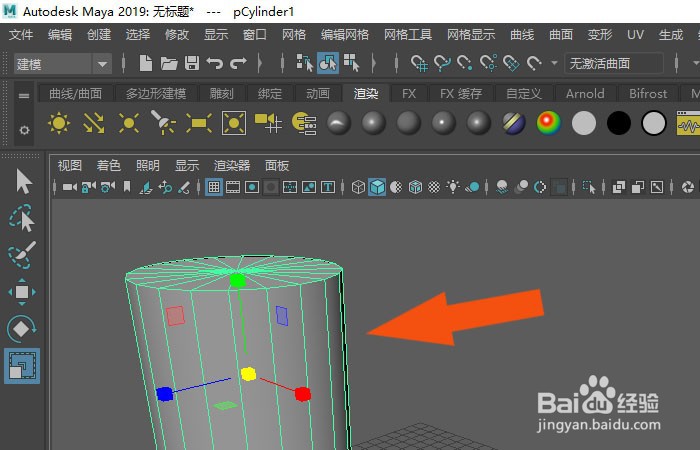Open the panel 面板 menu
The height and width of the screenshot is (450, 700).
pyautogui.click(x=277, y=166)
